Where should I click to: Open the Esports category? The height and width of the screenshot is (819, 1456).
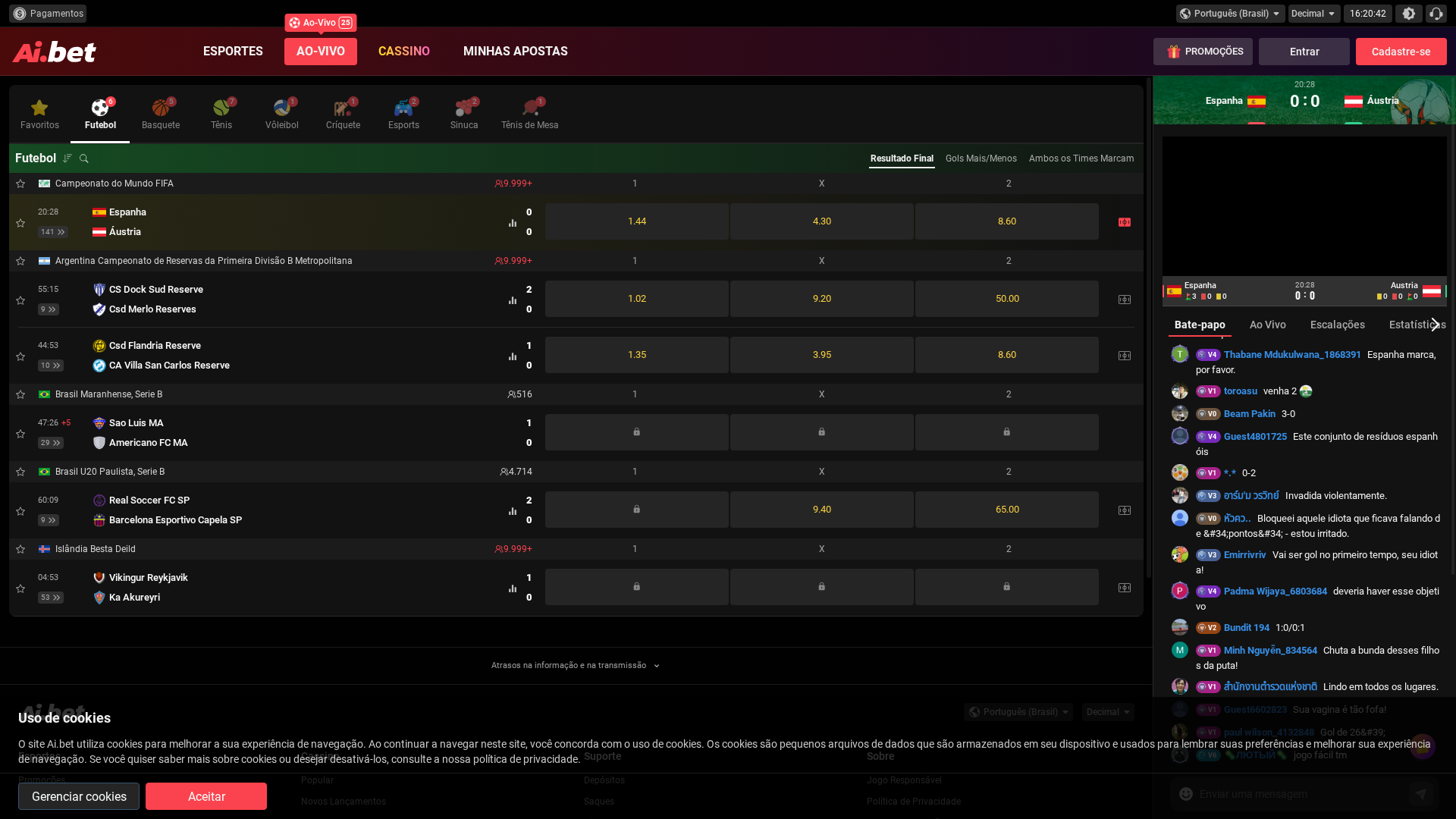tap(403, 115)
